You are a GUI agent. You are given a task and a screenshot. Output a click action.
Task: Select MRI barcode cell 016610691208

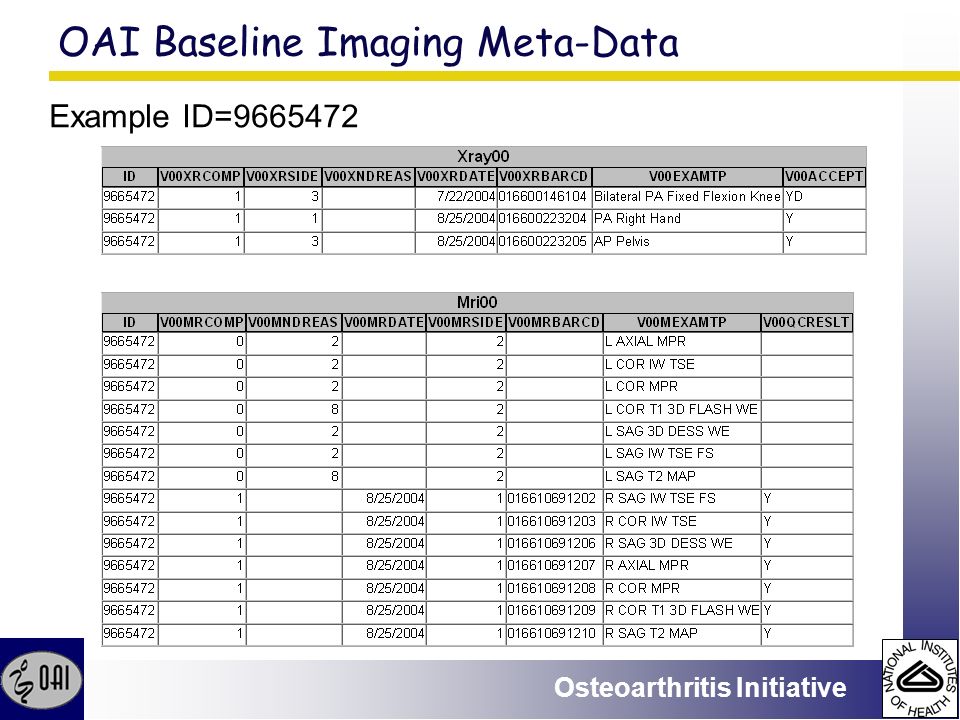554,589
